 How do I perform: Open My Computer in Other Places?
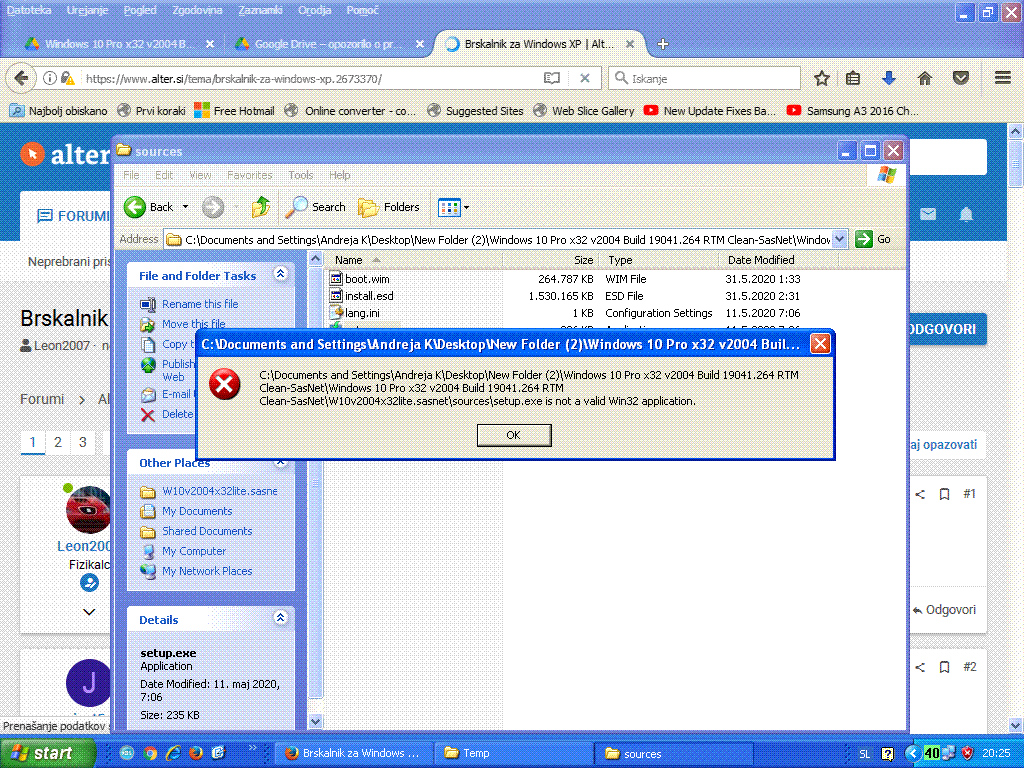[194, 551]
